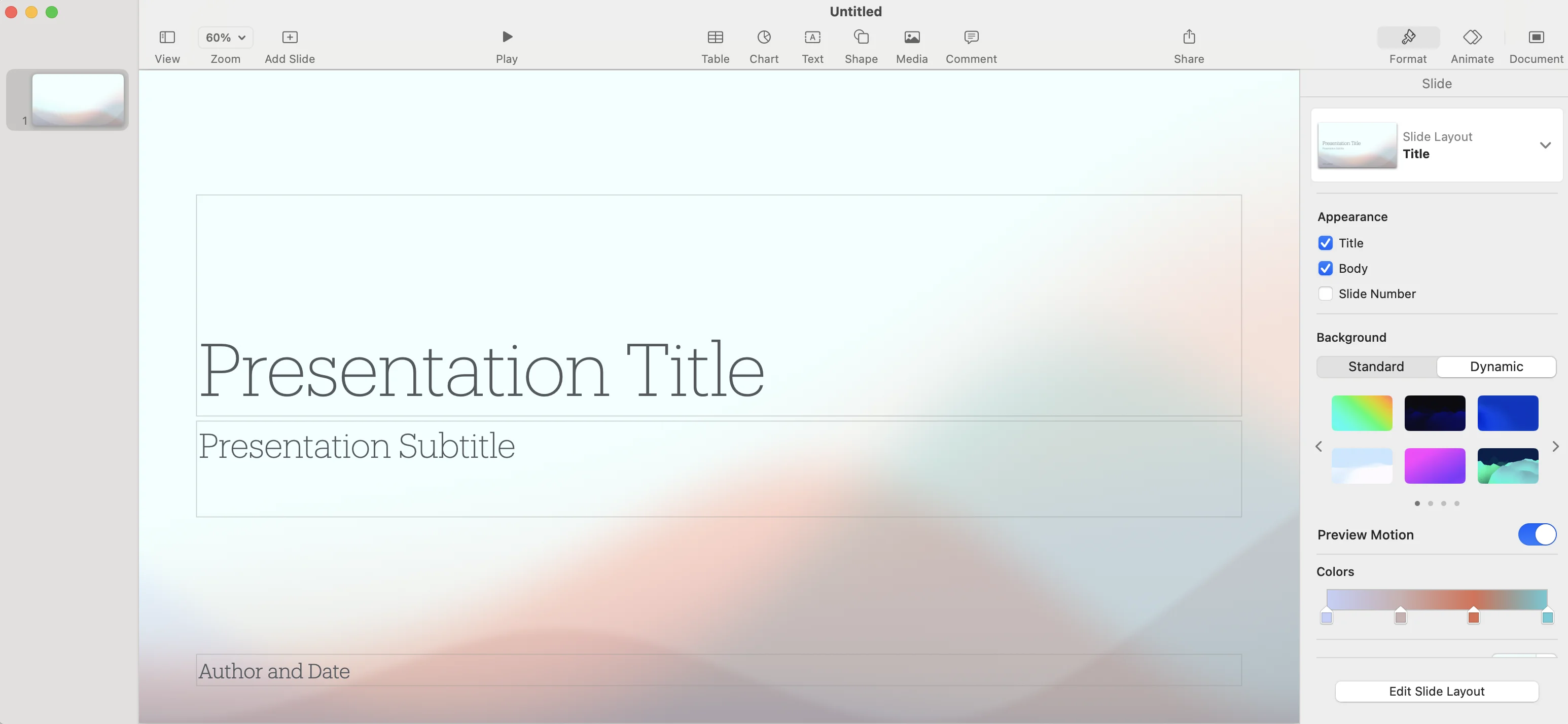The width and height of the screenshot is (1568, 724).
Task: Open the View sidebar options icon
Action: pyautogui.click(x=167, y=38)
